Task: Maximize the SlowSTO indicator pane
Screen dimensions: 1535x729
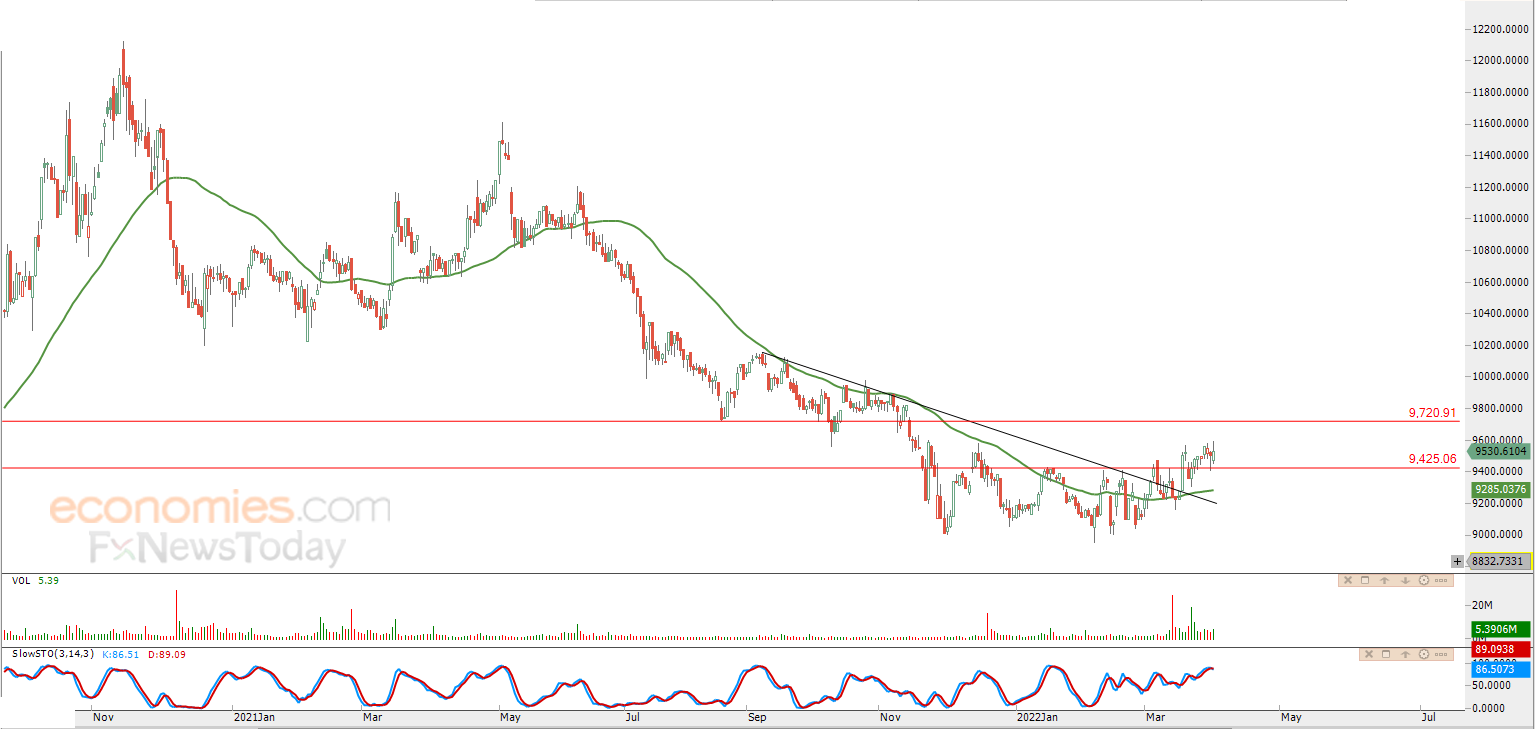Action: pyautogui.click(x=1386, y=654)
